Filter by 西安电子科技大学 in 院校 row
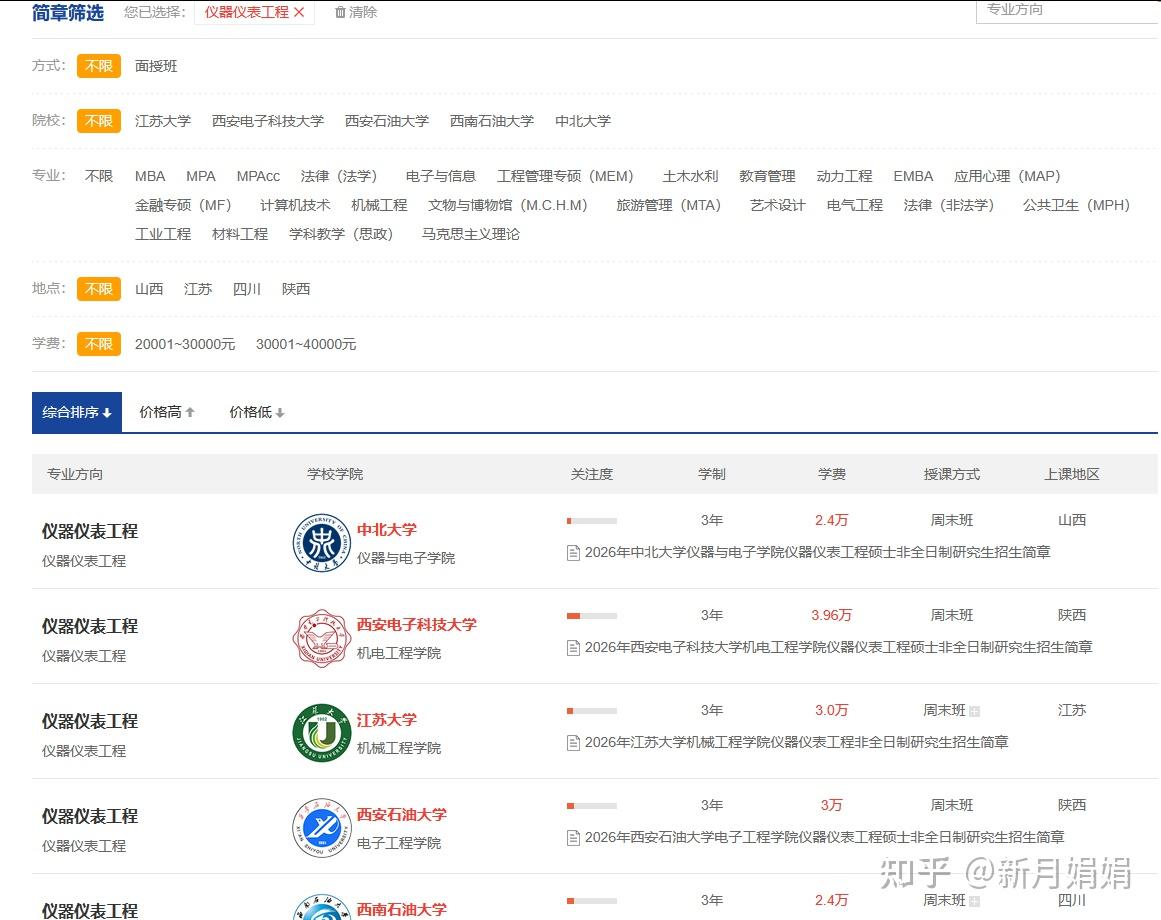Screen dimensions: 1161x920 pyautogui.click(x=268, y=121)
